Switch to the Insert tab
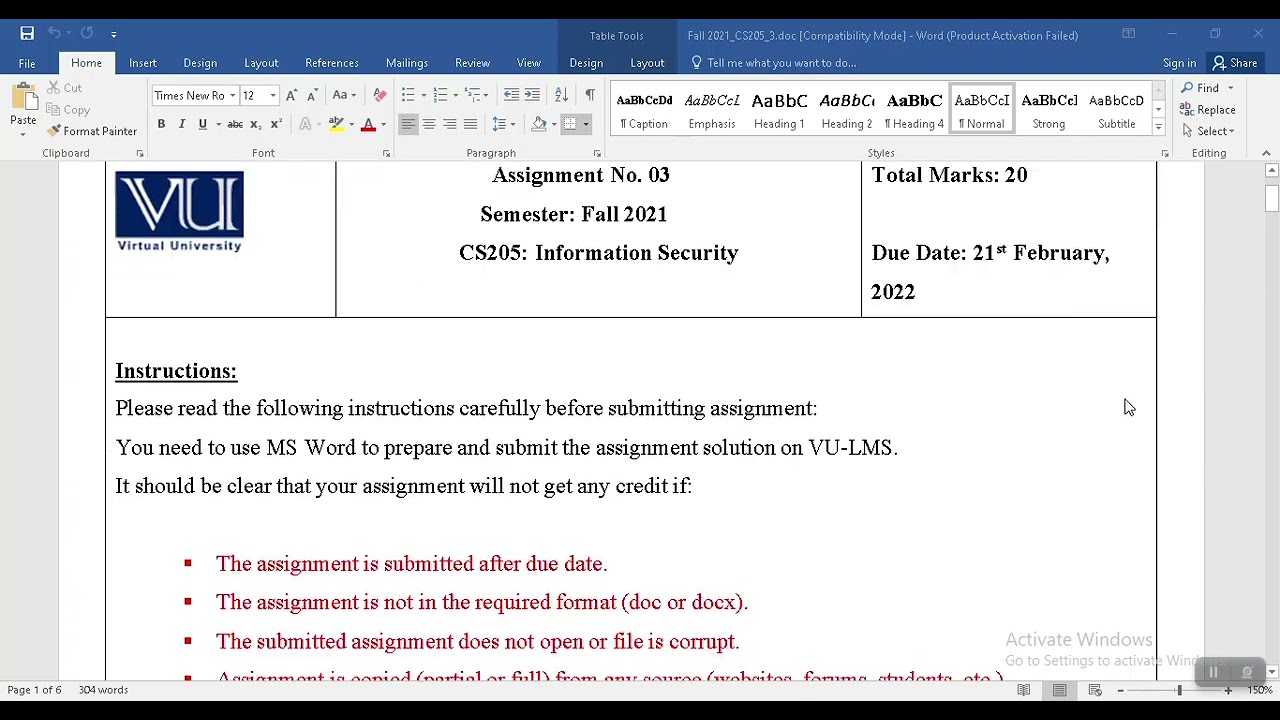1280x720 pixels. [142, 63]
